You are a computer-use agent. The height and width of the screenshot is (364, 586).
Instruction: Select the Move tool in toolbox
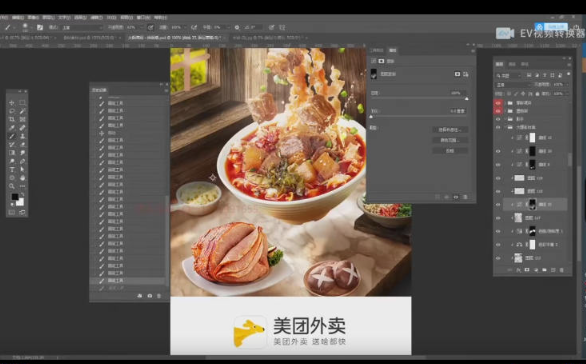point(12,103)
